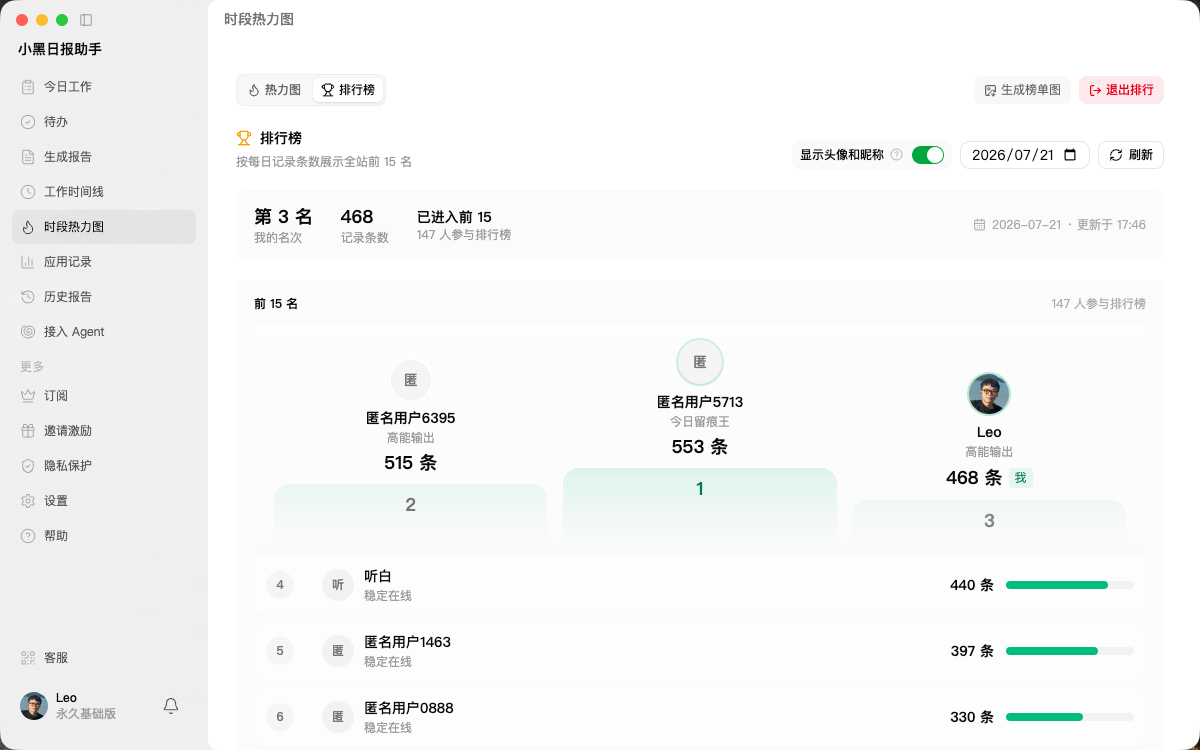Click the 设置 gear icon
The height and width of the screenshot is (750, 1200).
28,501
